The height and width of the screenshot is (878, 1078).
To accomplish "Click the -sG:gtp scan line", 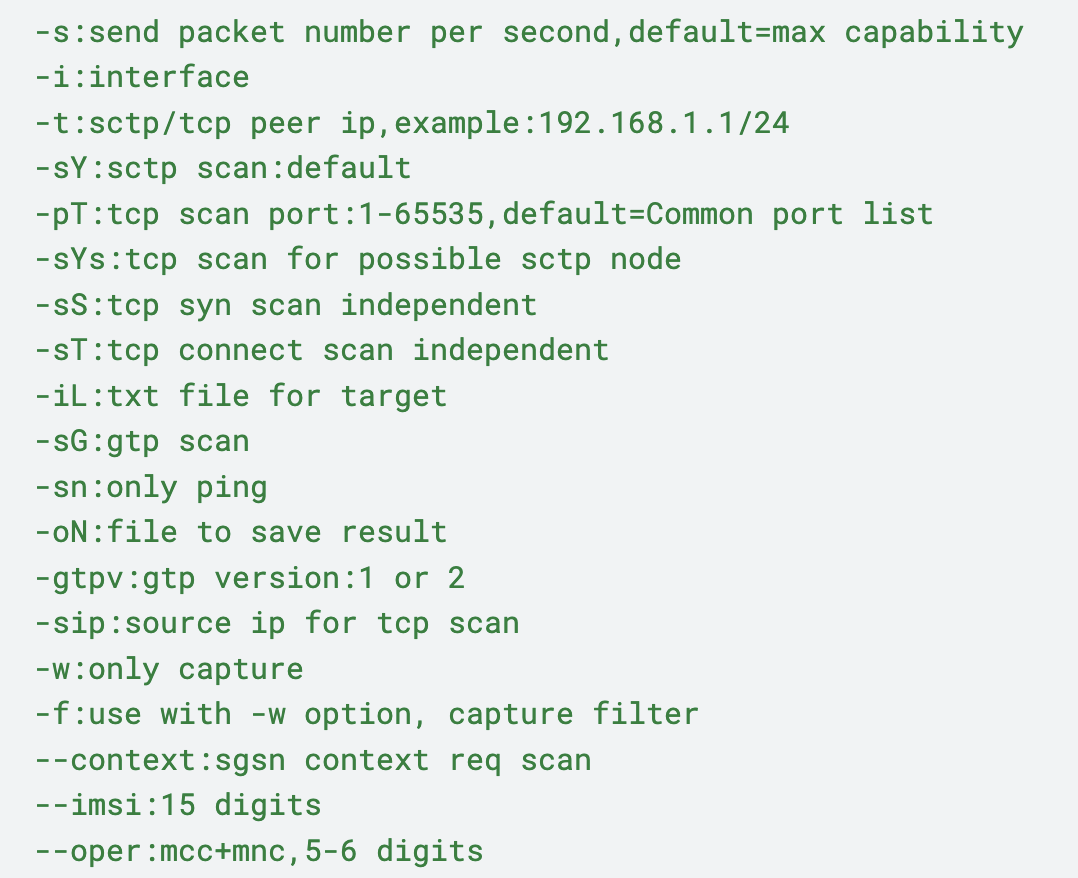I will [x=142, y=441].
